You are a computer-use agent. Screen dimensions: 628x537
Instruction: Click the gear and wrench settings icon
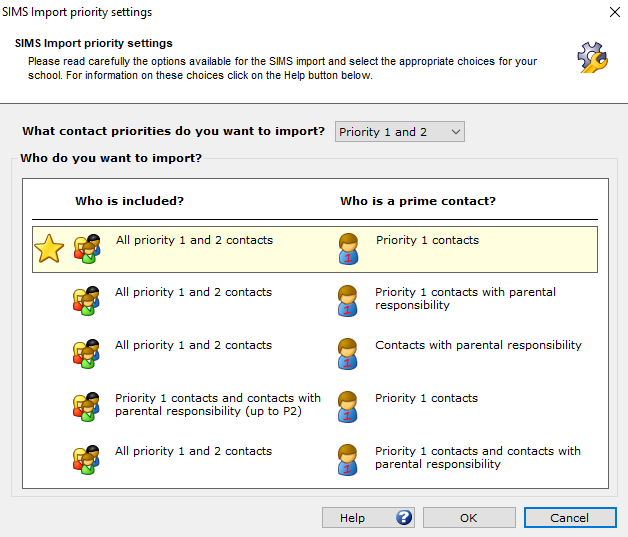pyautogui.click(x=592, y=57)
